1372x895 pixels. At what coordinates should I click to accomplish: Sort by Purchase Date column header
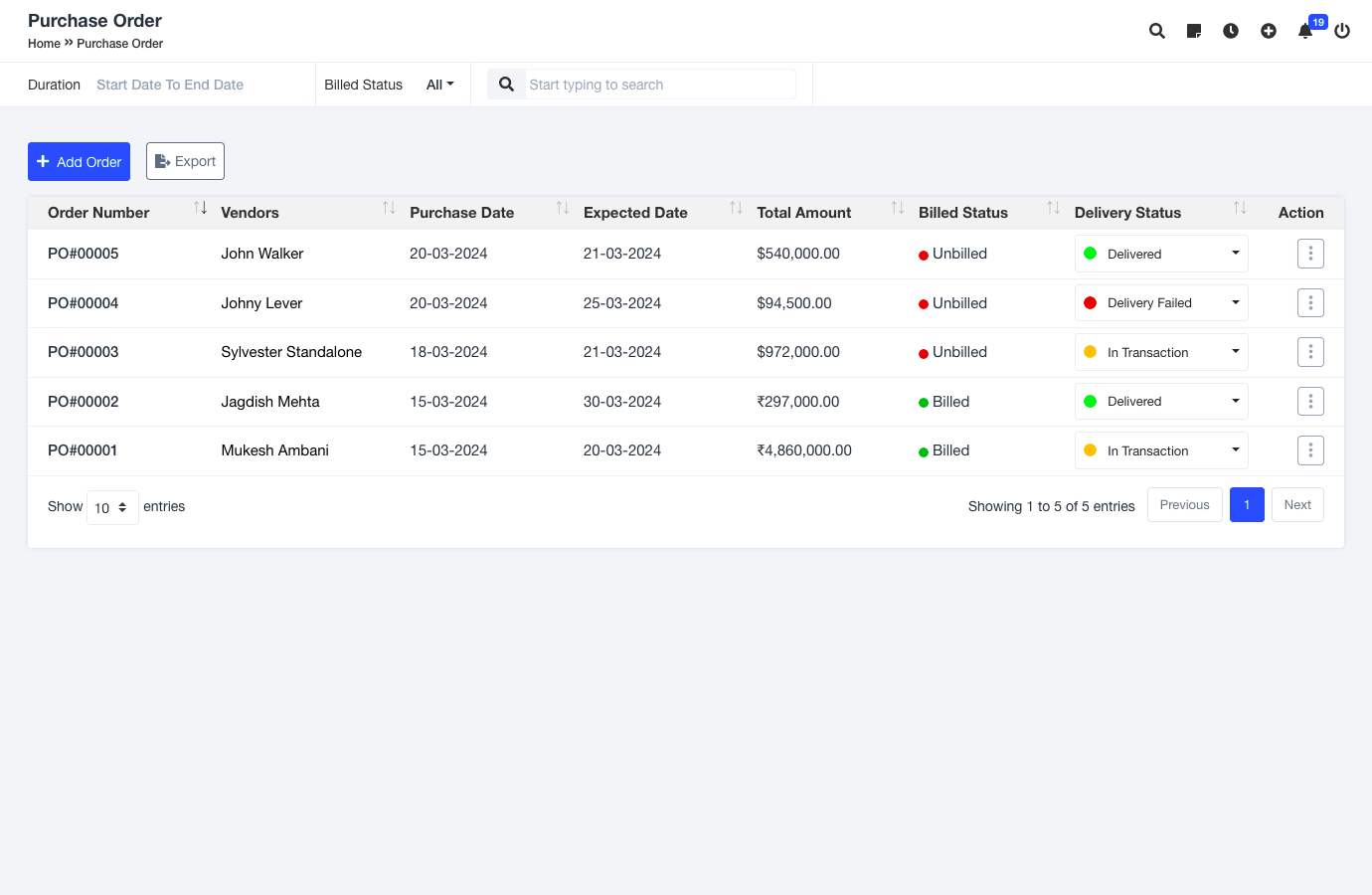click(462, 213)
